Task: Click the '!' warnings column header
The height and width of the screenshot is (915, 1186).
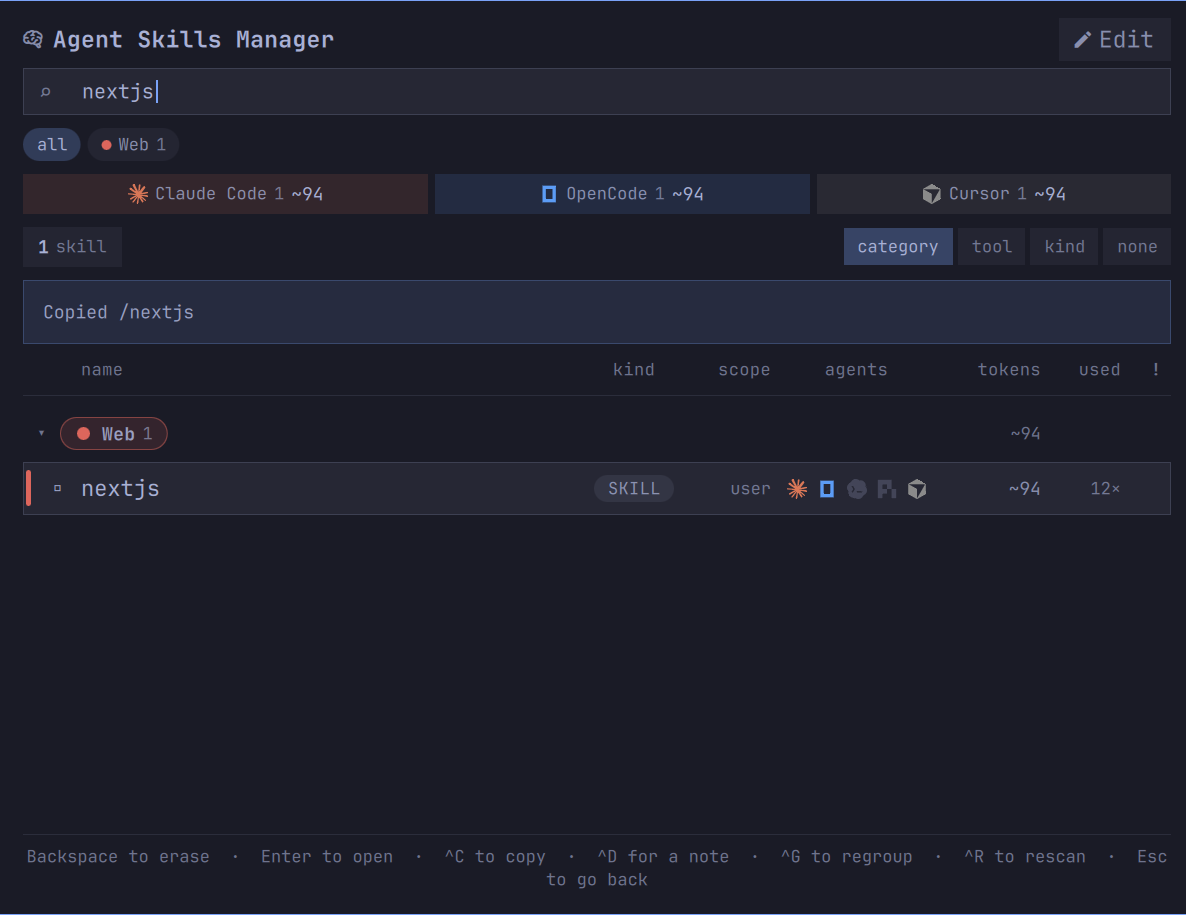Action: click(x=1155, y=369)
